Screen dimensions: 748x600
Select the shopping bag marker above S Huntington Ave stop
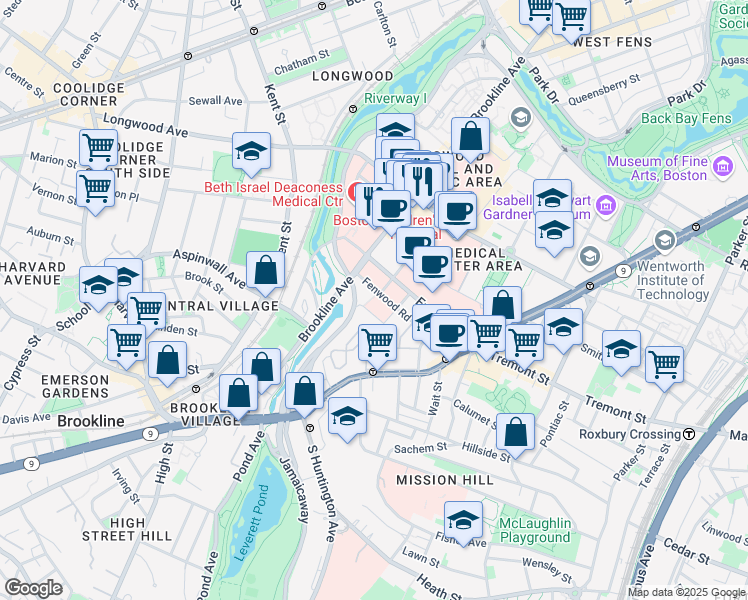point(304,394)
